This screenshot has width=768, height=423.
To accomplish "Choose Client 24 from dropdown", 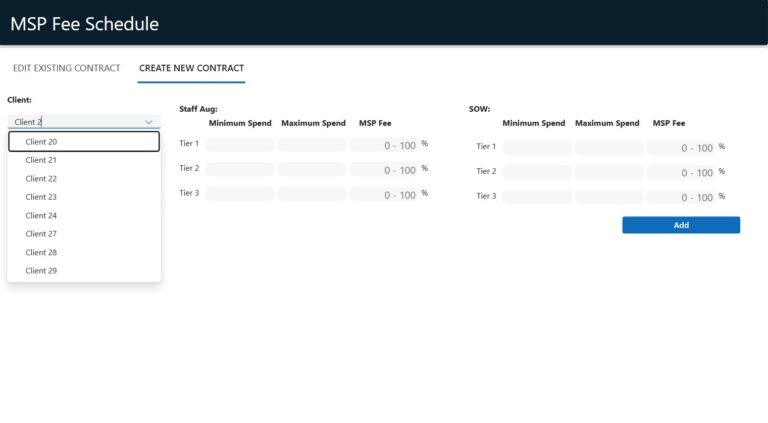I will click(x=84, y=216).
